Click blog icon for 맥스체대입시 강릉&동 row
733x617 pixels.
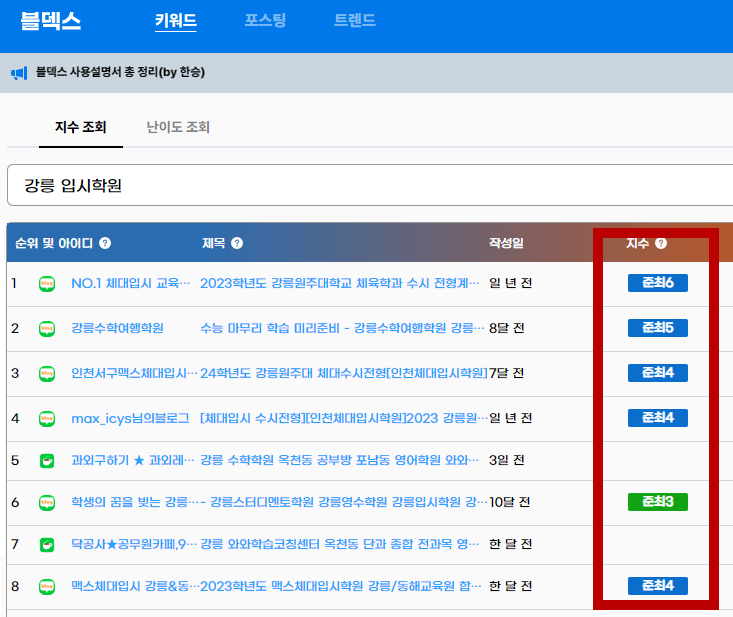47,587
